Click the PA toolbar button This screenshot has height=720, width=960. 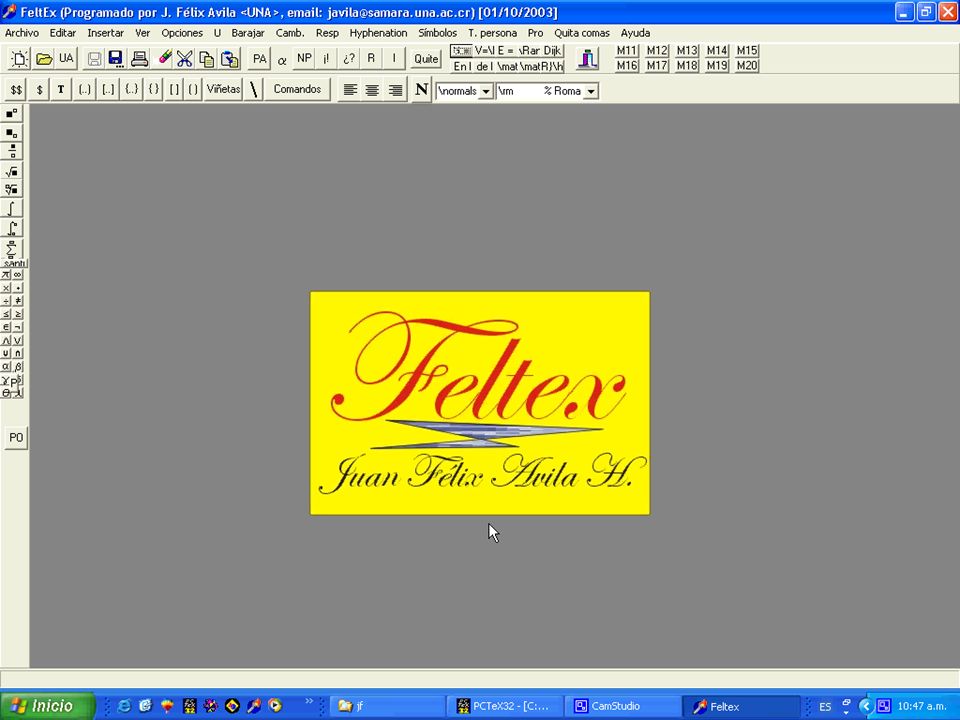[x=260, y=59]
